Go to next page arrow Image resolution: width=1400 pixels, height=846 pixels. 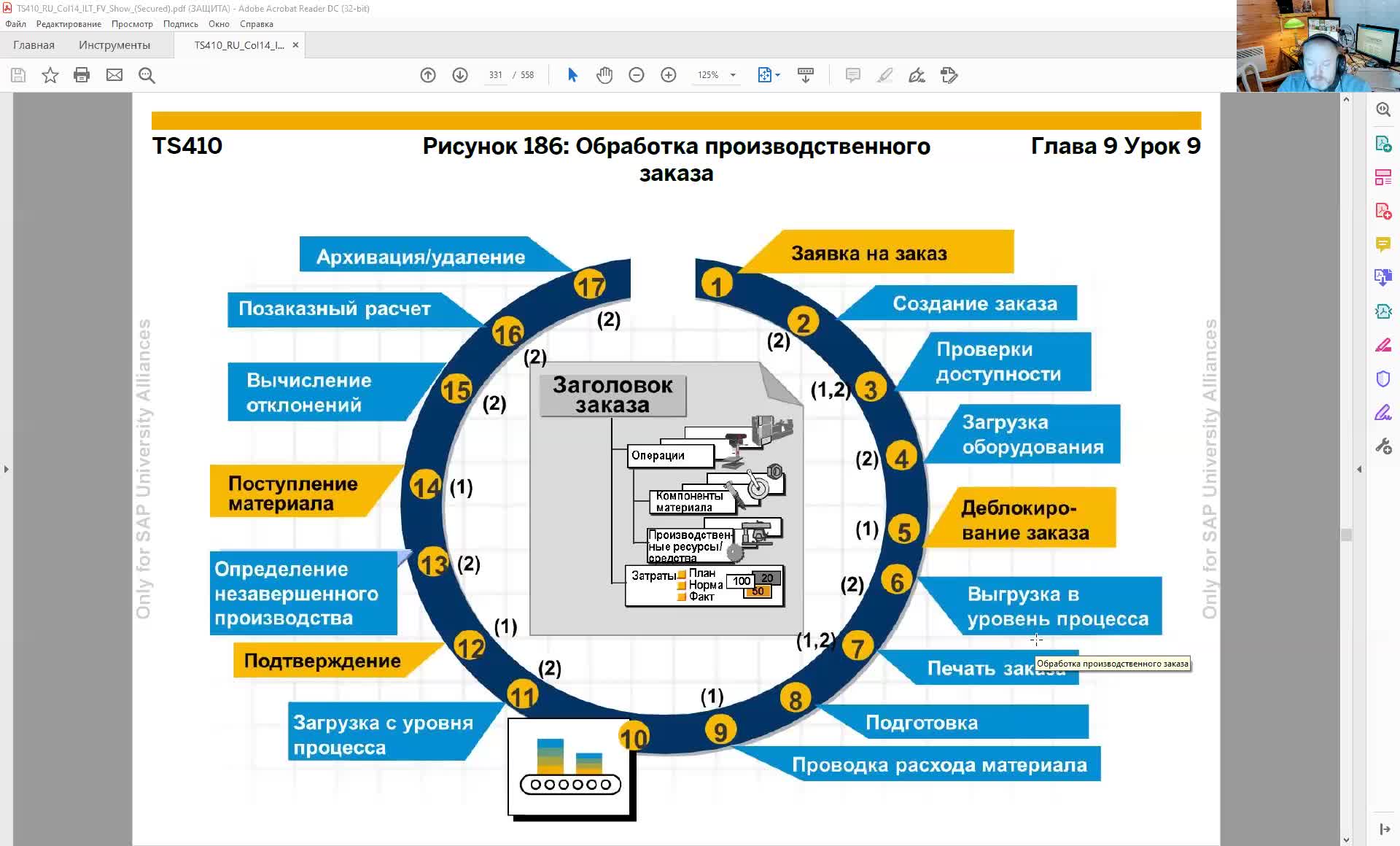tap(460, 75)
